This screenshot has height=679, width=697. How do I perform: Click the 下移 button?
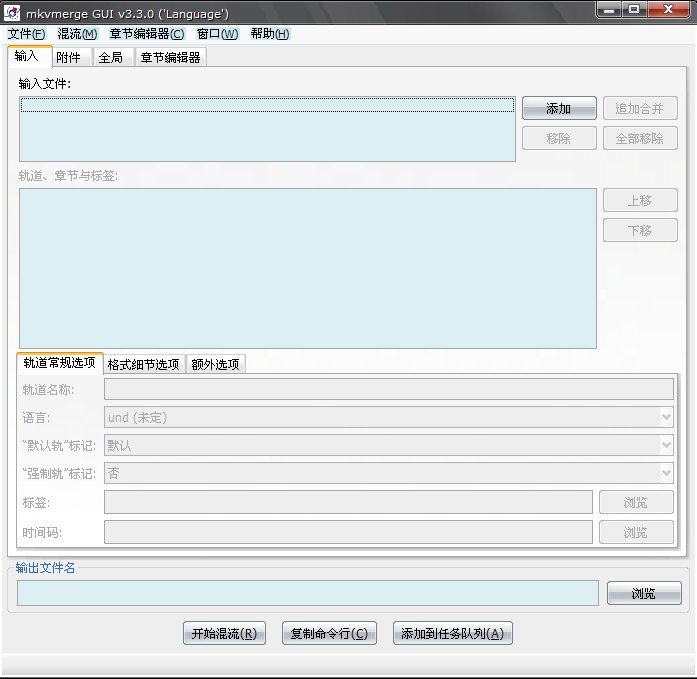[x=640, y=230]
